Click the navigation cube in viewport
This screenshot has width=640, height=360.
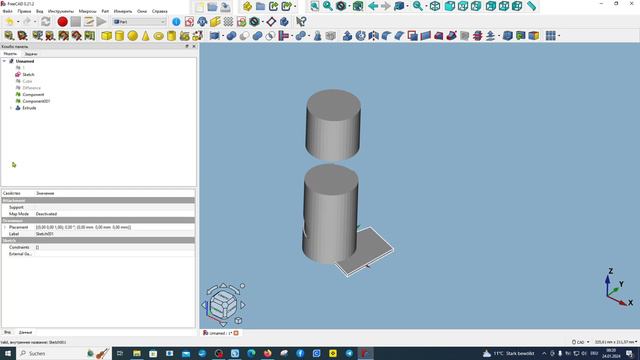223,304
